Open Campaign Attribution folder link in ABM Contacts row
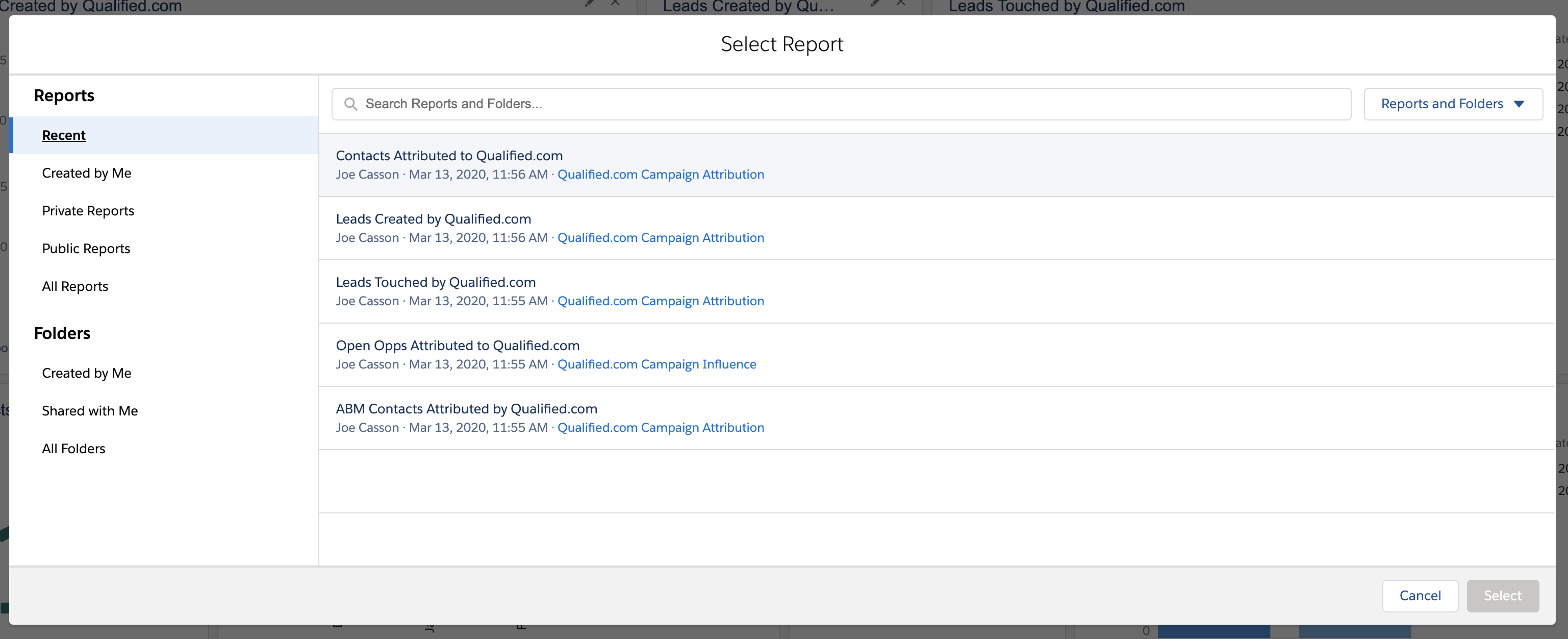1568x639 pixels. point(661,428)
